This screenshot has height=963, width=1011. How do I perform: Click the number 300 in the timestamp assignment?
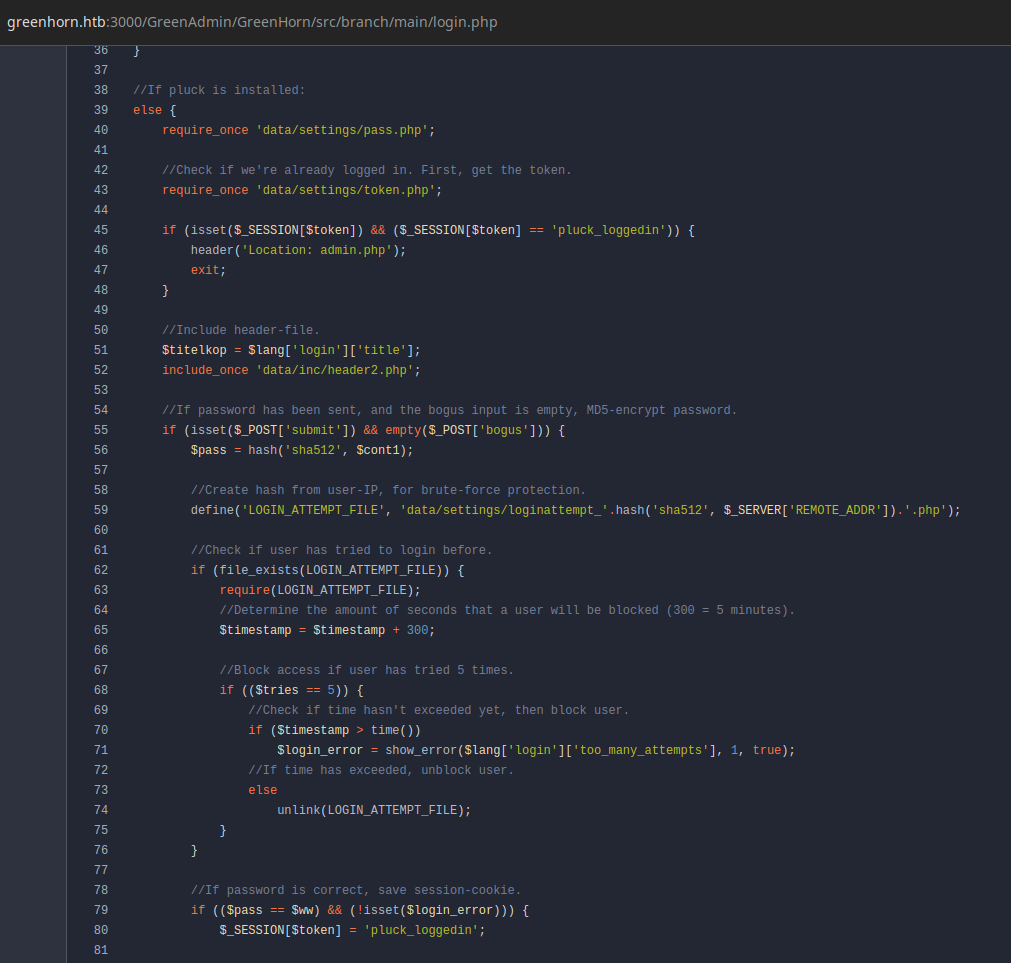[x=417, y=630]
